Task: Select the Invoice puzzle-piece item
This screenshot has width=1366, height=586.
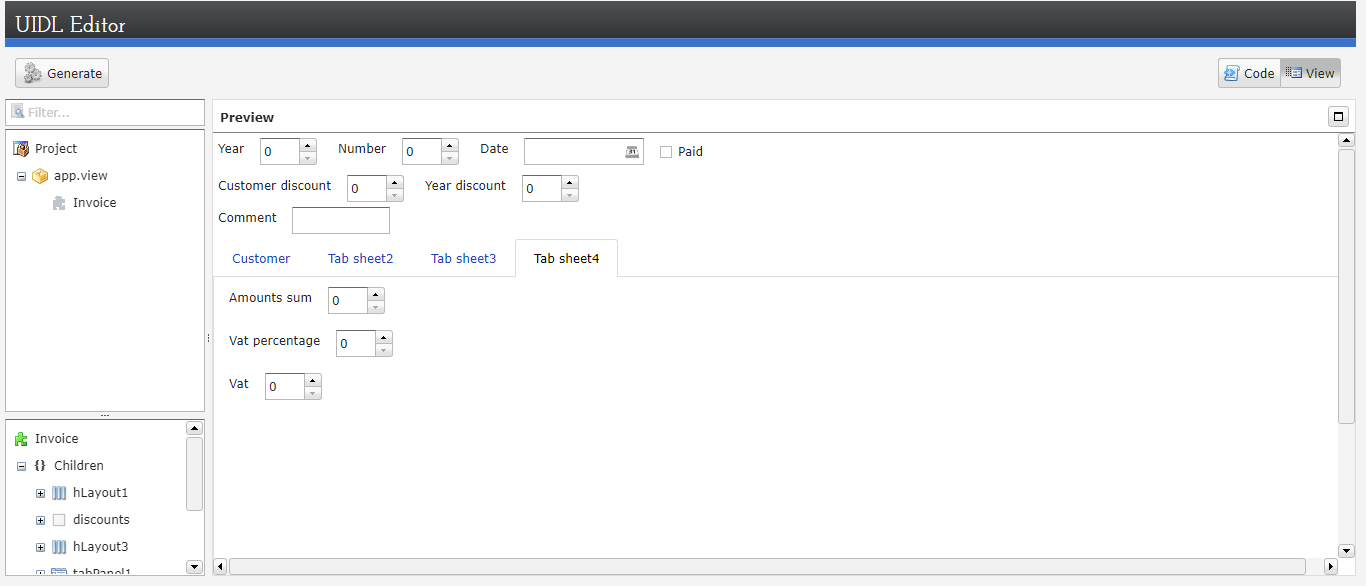Action: click(x=59, y=203)
